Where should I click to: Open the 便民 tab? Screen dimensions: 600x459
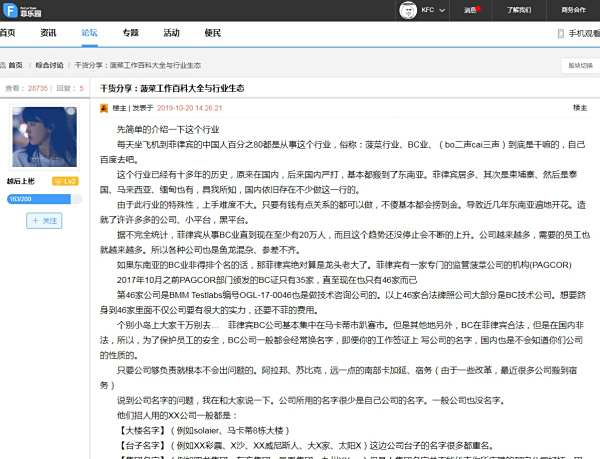click(x=213, y=33)
